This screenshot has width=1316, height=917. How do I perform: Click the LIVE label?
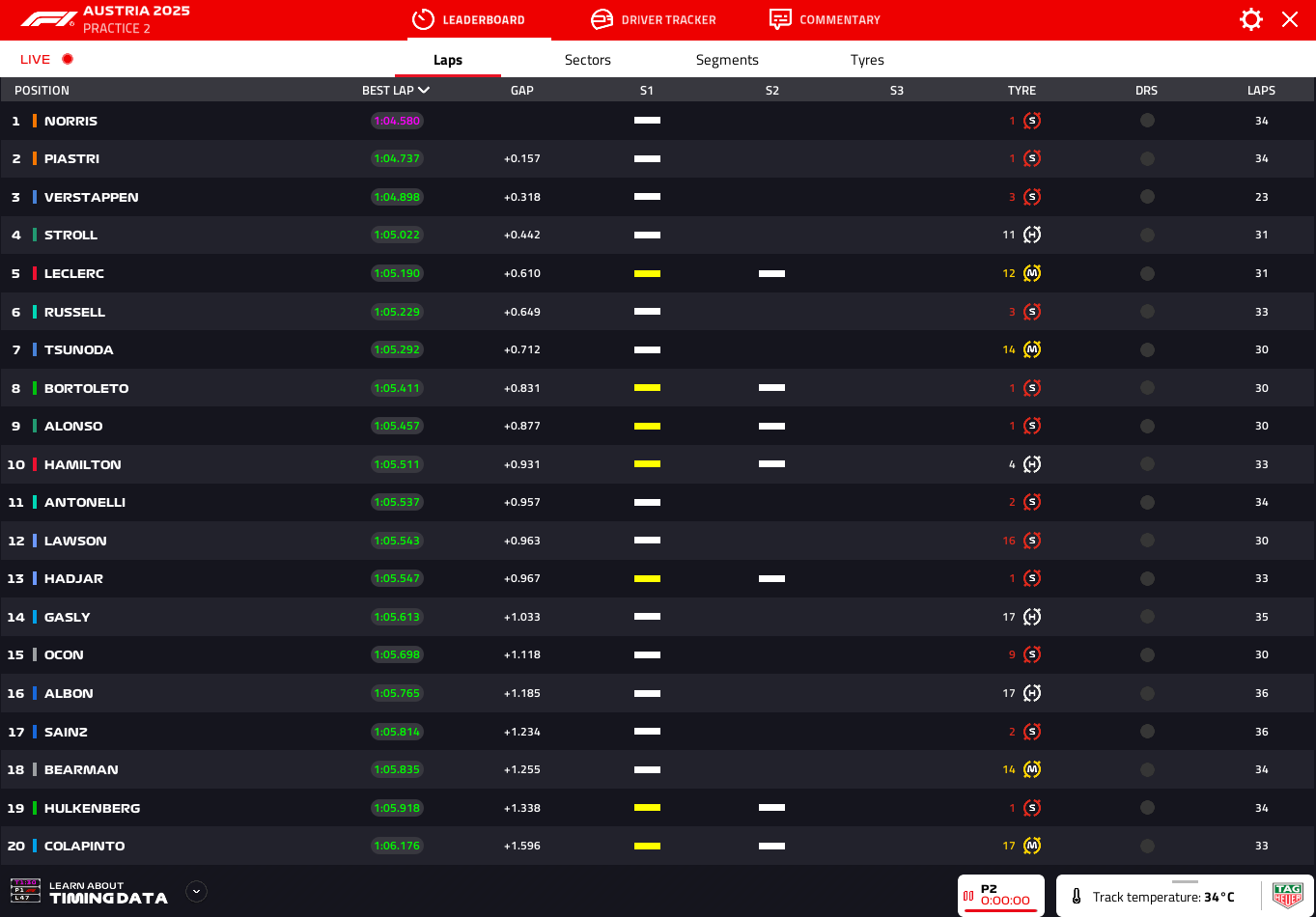(35, 59)
